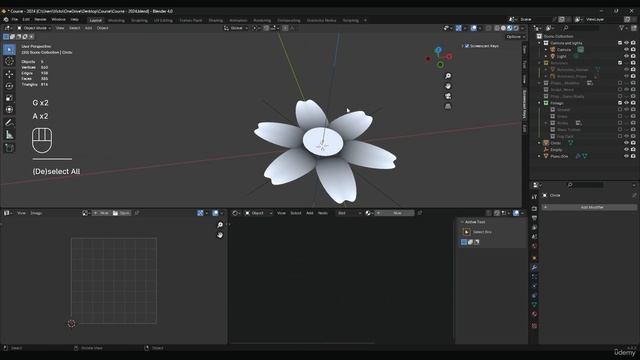Expand the Camera object in outliner
640x360 pixels.
(546, 50)
